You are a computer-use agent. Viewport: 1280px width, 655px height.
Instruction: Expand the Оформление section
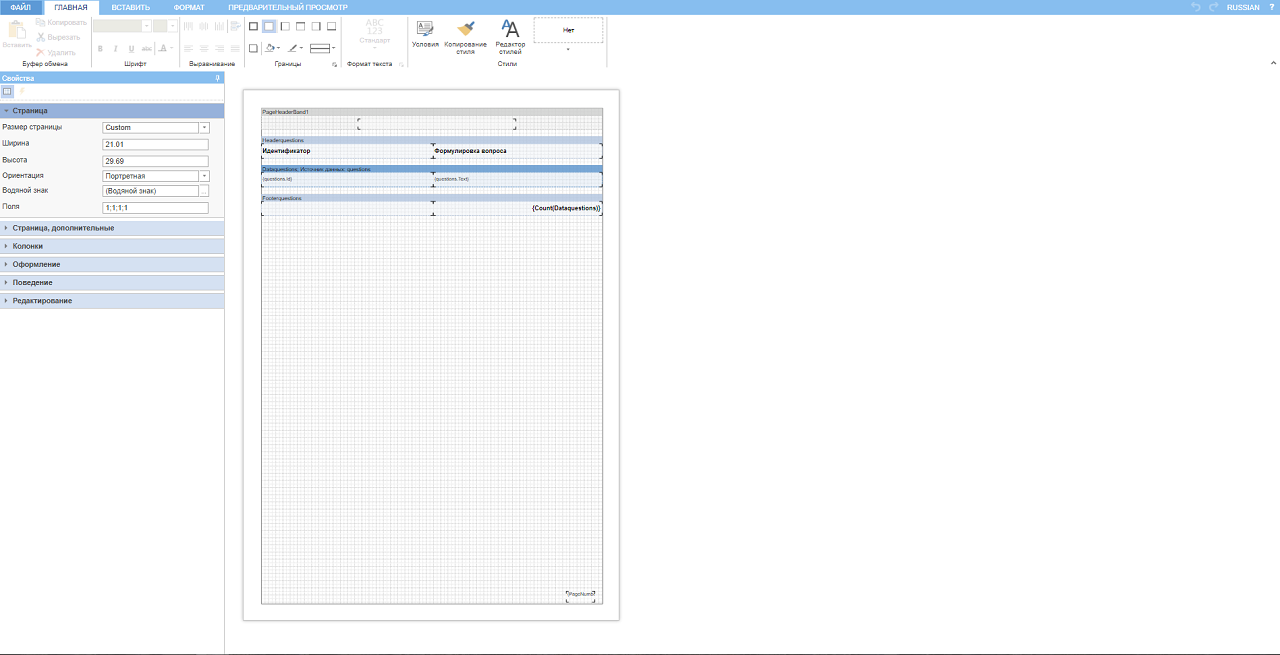click(x=36, y=264)
